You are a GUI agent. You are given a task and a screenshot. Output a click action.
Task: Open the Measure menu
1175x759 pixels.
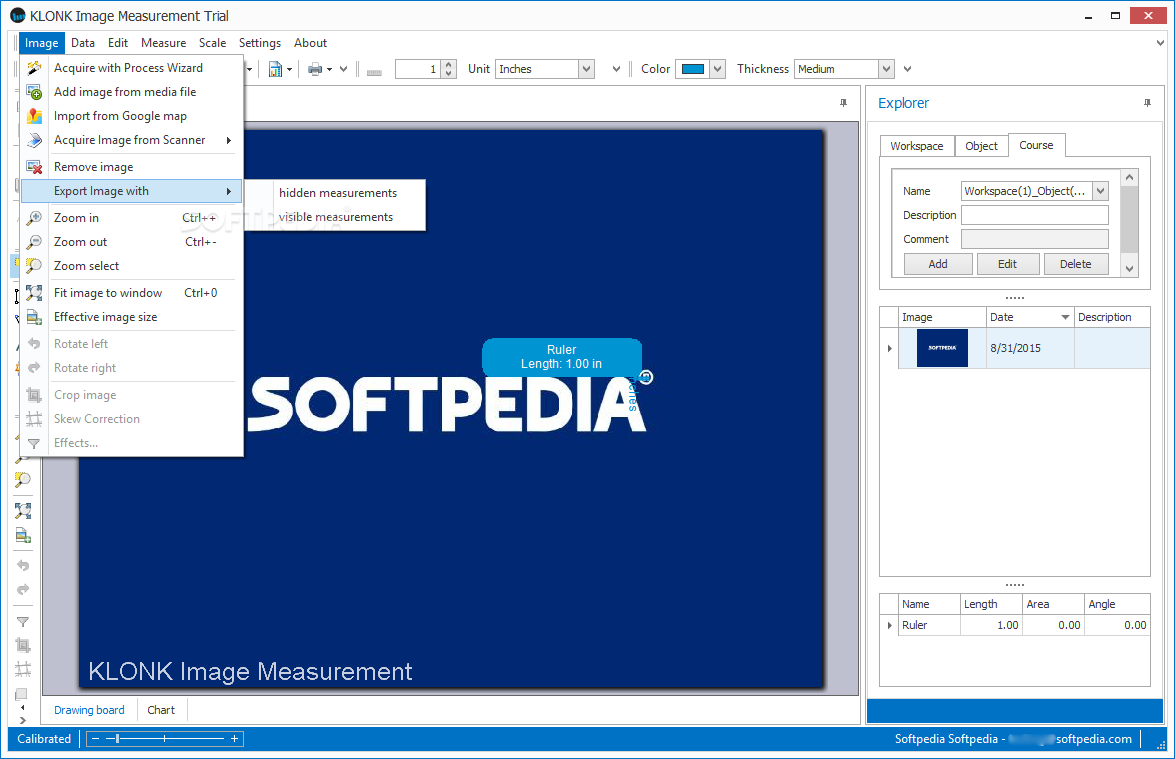[x=163, y=43]
